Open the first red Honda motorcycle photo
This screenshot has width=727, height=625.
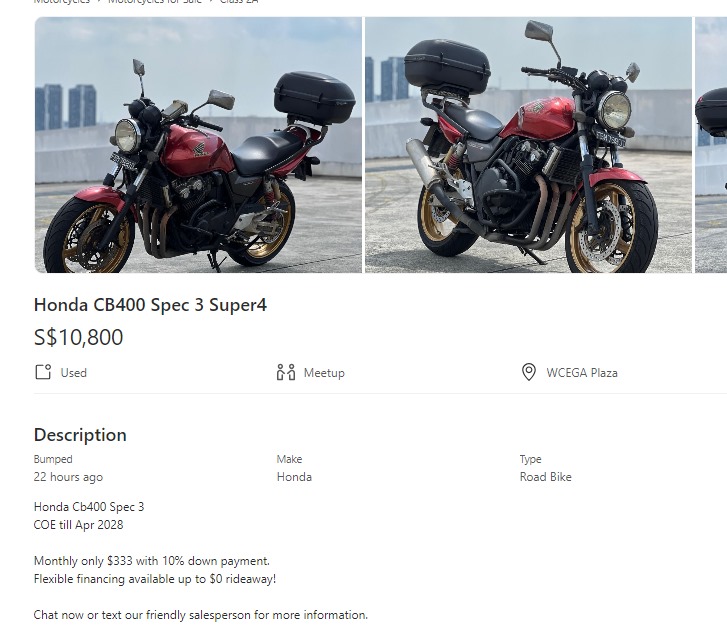point(198,145)
